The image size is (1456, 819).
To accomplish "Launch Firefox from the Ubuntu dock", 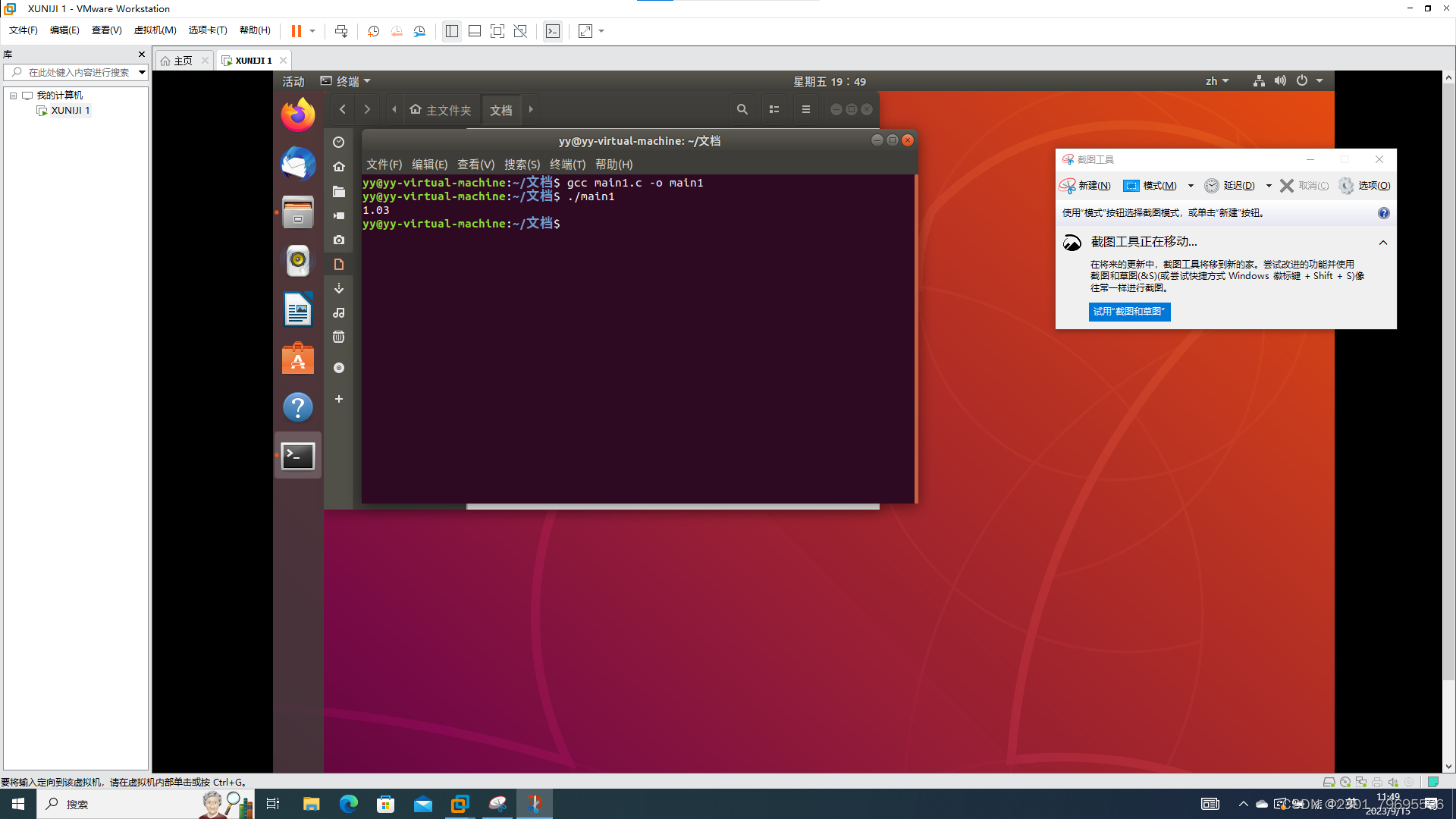I will (298, 115).
